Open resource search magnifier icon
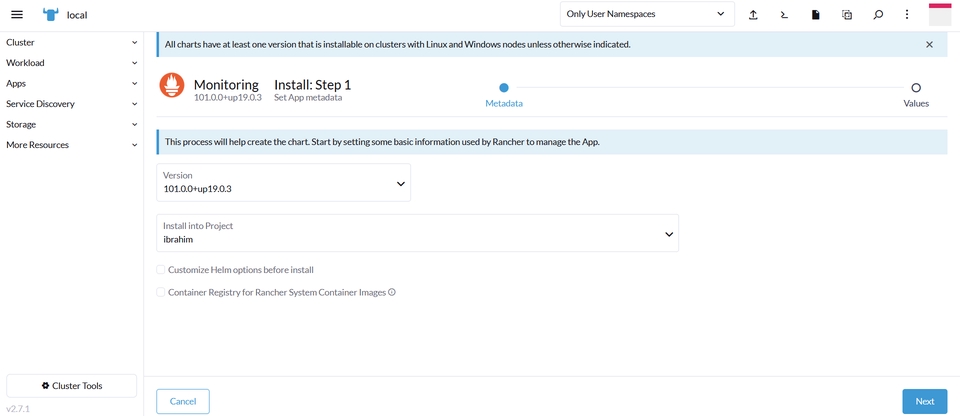This screenshot has height=416, width=960. click(878, 15)
